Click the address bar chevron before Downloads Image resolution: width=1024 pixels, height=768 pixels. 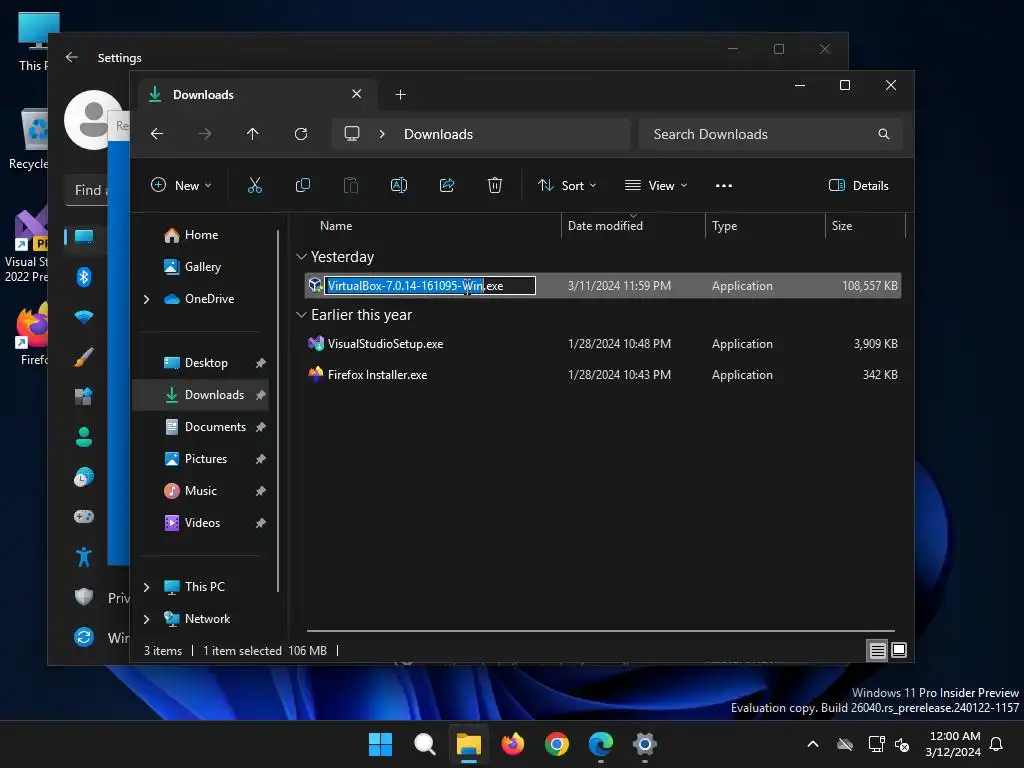[382, 134]
